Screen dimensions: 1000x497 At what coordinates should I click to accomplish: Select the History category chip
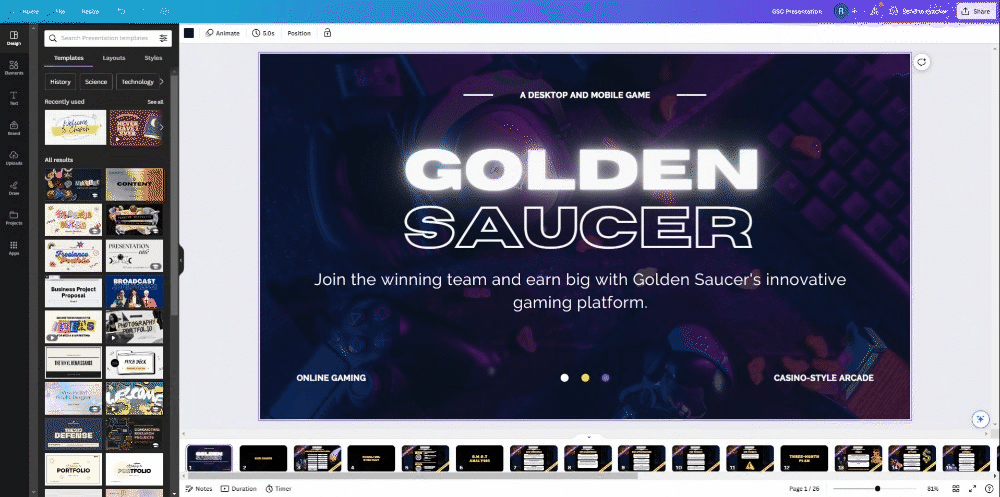[x=61, y=82]
